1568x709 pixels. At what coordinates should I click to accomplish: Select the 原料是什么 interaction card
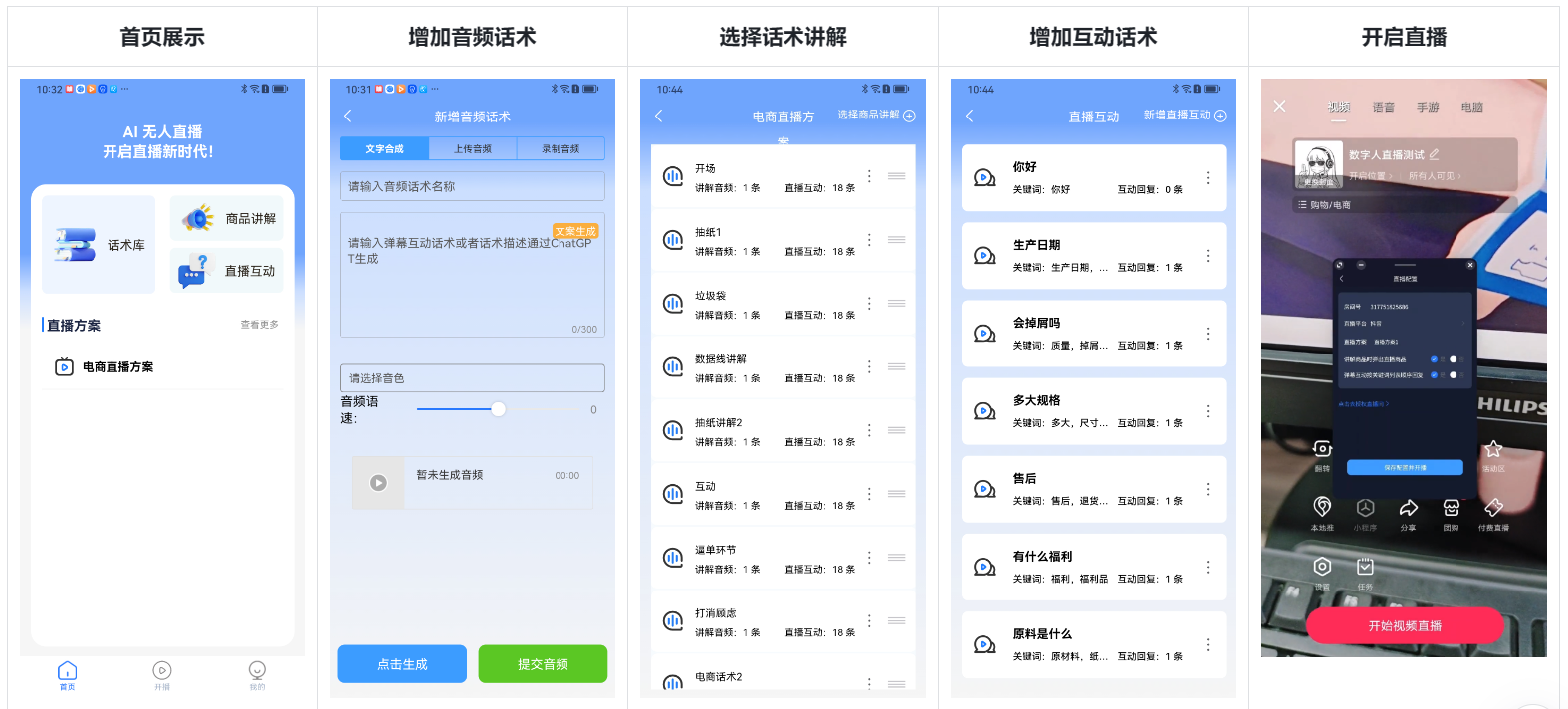pos(1093,644)
